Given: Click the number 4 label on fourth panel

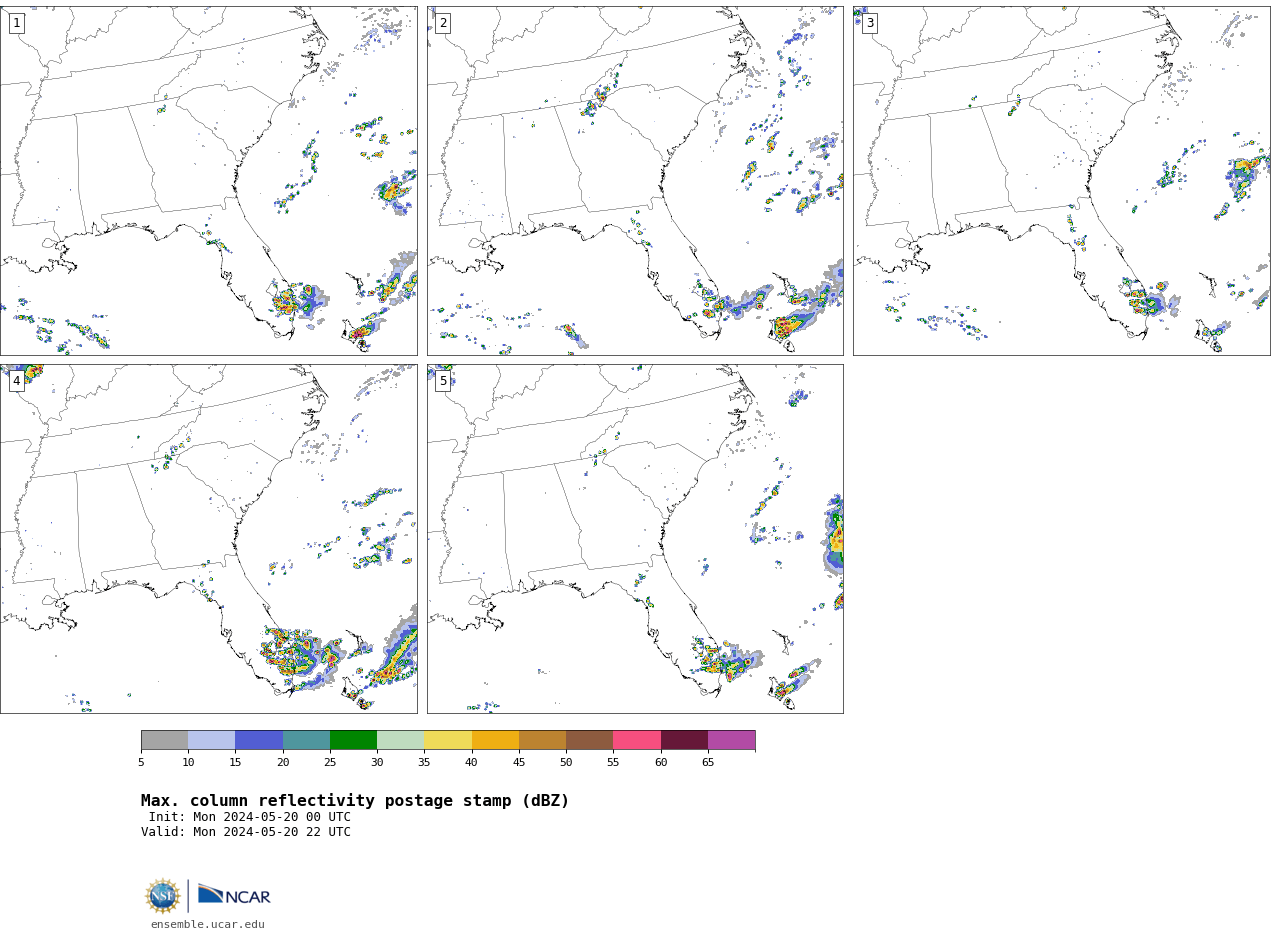Looking at the screenshot, I should pyautogui.click(x=16, y=381).
